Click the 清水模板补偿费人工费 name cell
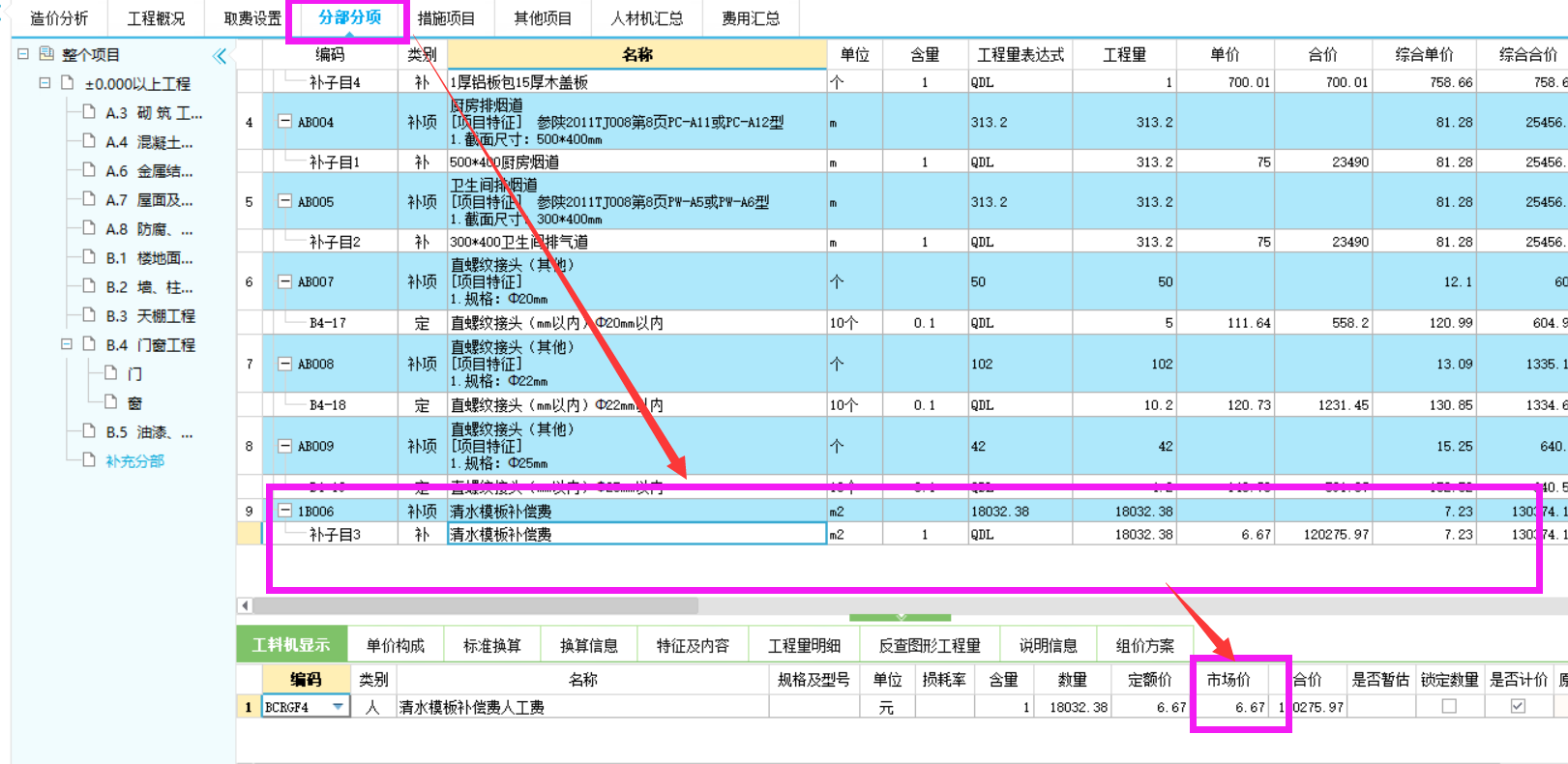 click(x=582, y=707)
